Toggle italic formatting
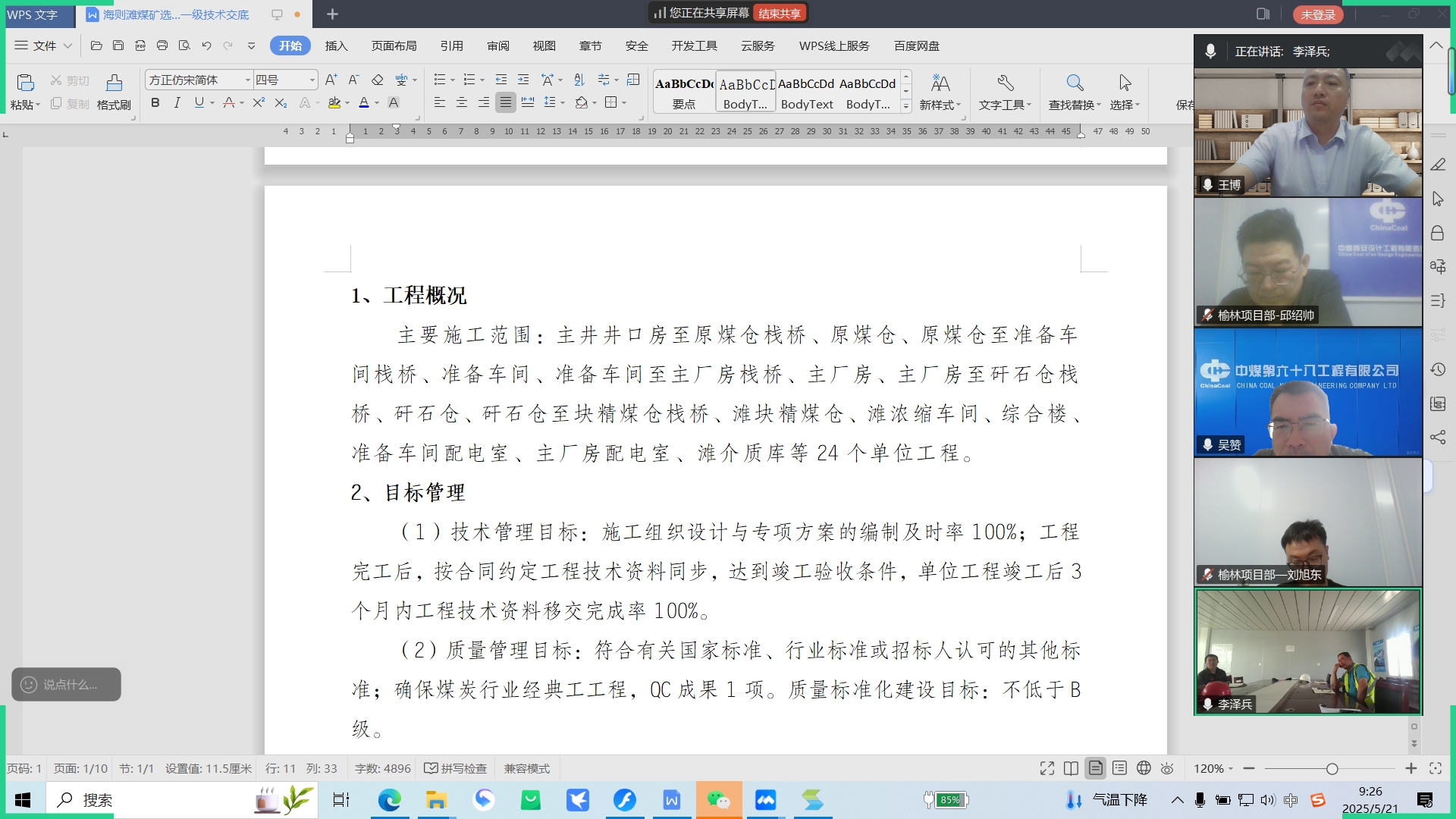The width and height of the screenshot is (1456, 819). pyautogui.click(x=177, y=102)
